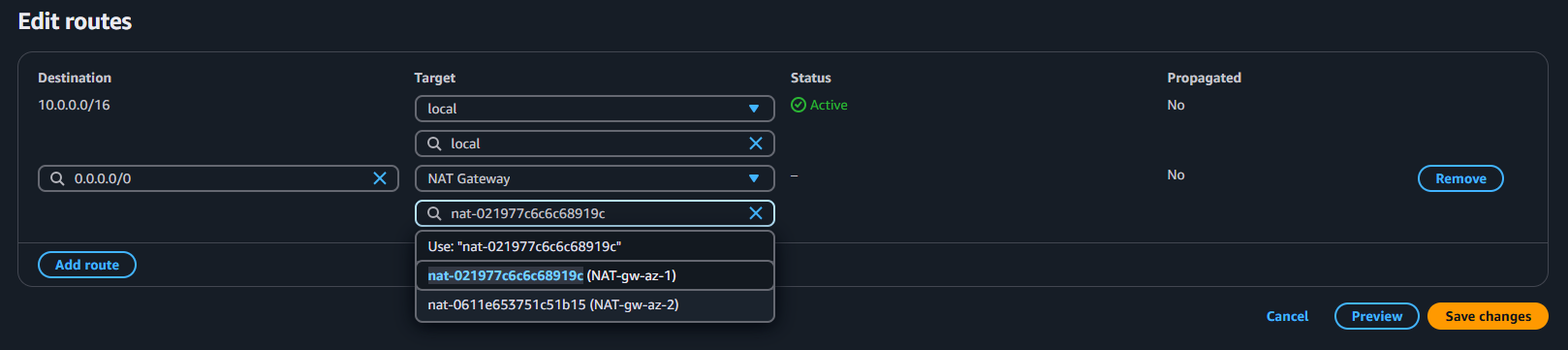
Task: Clear the nat-021977c6c6c68919c search text
Action: pyautogui.click(x=756, y=213)
